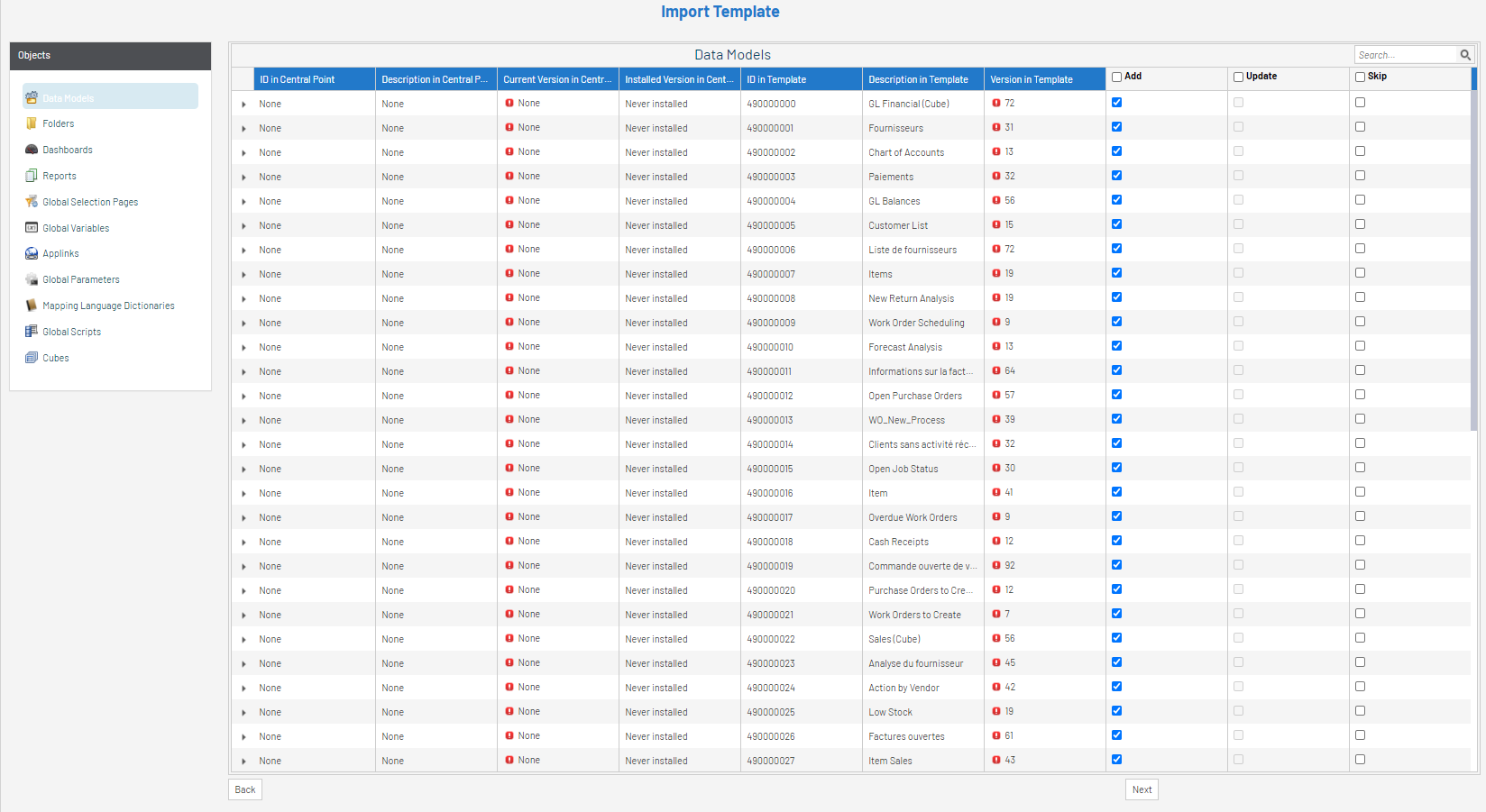Click the Reports icon in sidebar
The image size is (1486, 812).
tap(32, 176)
